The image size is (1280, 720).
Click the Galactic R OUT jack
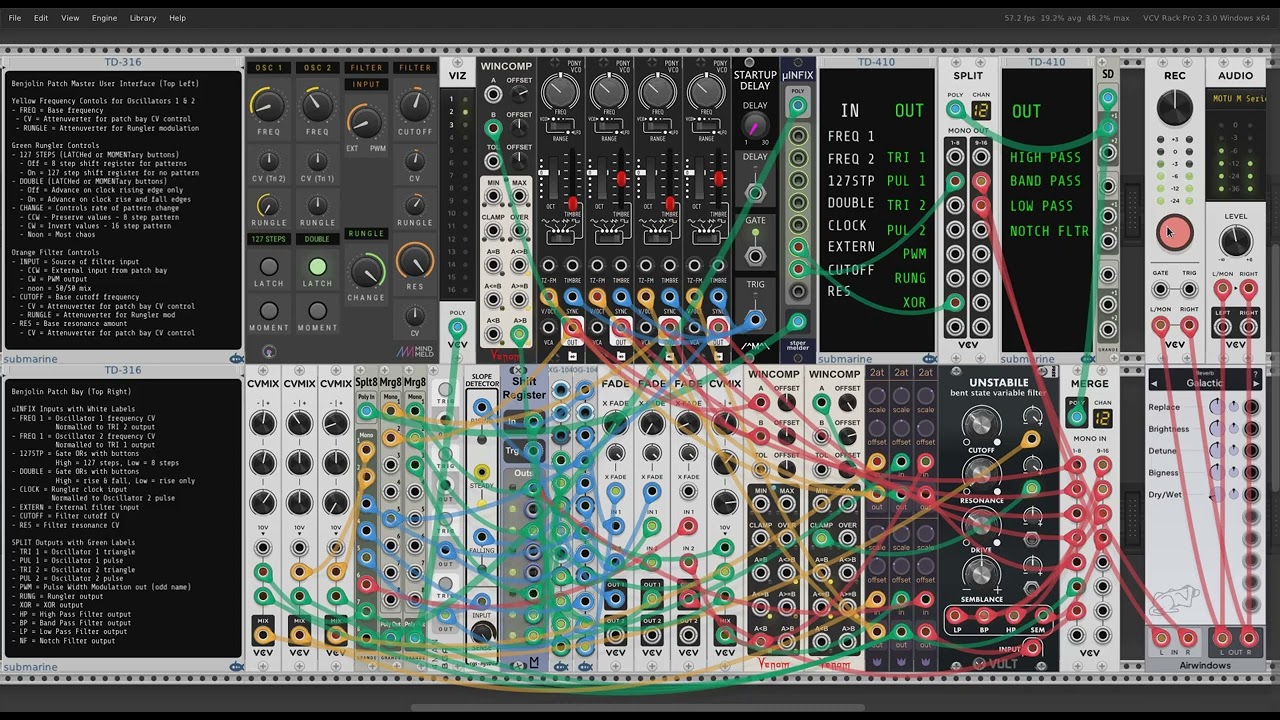(1248, 637)
